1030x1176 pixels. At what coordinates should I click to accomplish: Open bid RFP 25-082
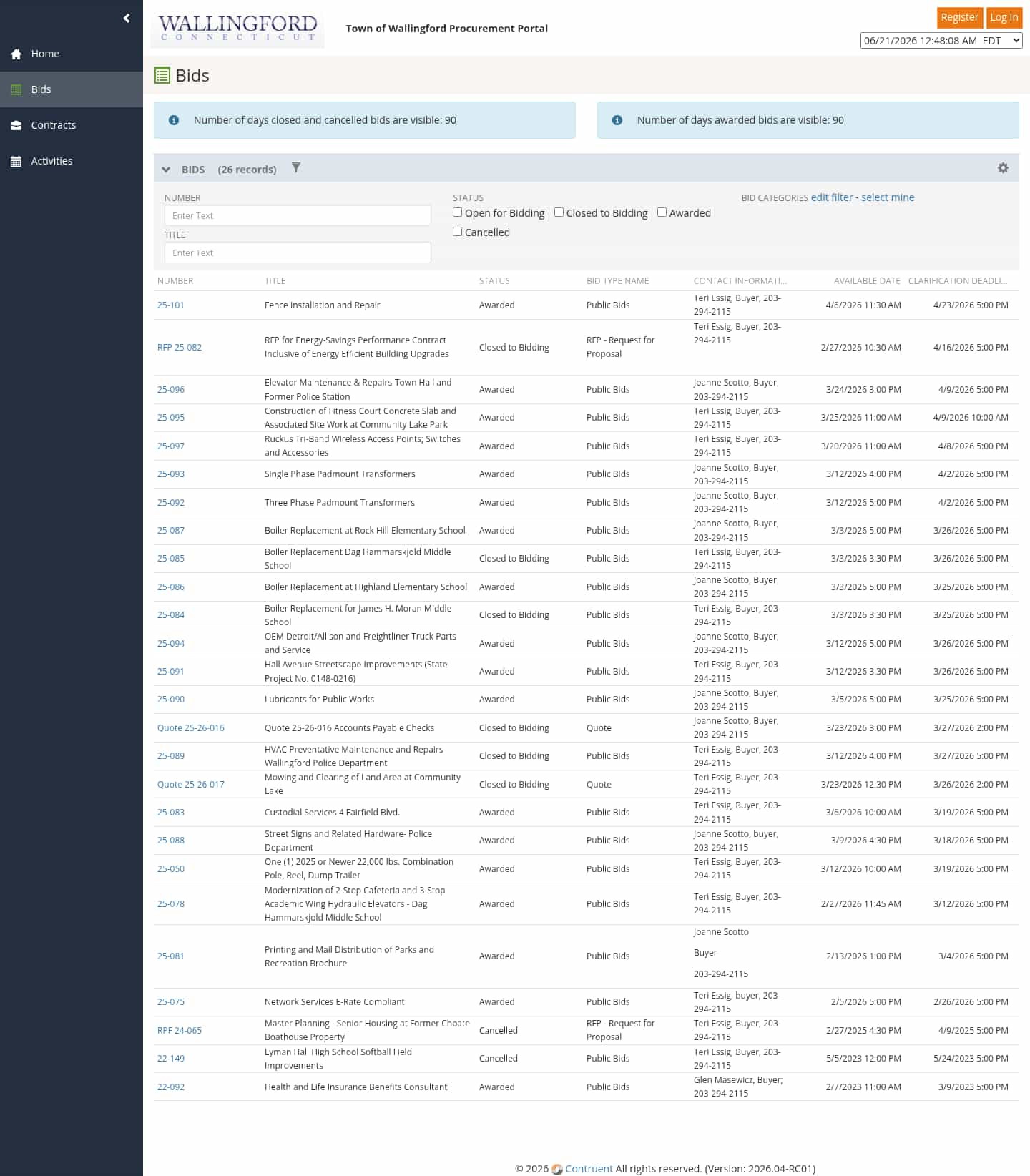[180, 348]
